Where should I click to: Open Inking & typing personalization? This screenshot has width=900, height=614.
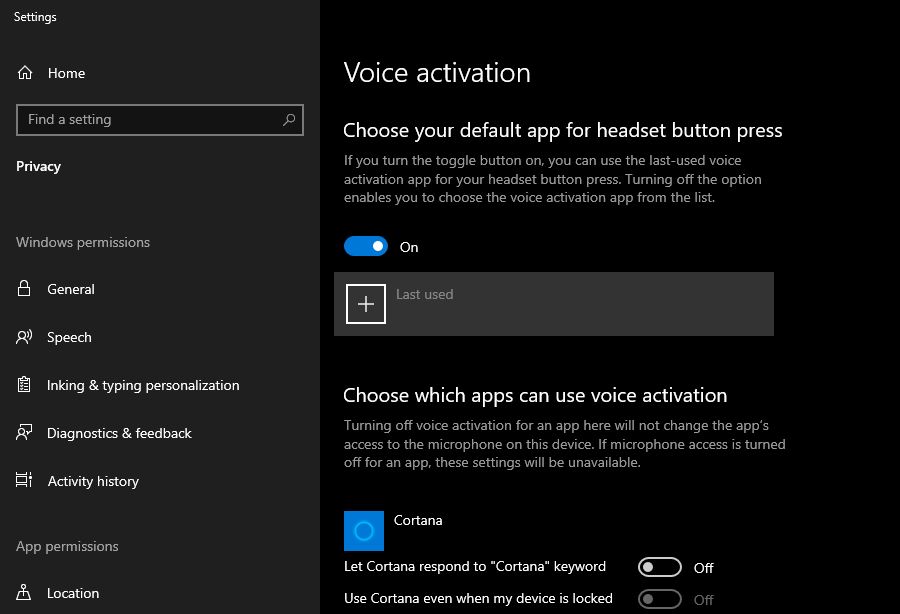(x=143, y=385)
